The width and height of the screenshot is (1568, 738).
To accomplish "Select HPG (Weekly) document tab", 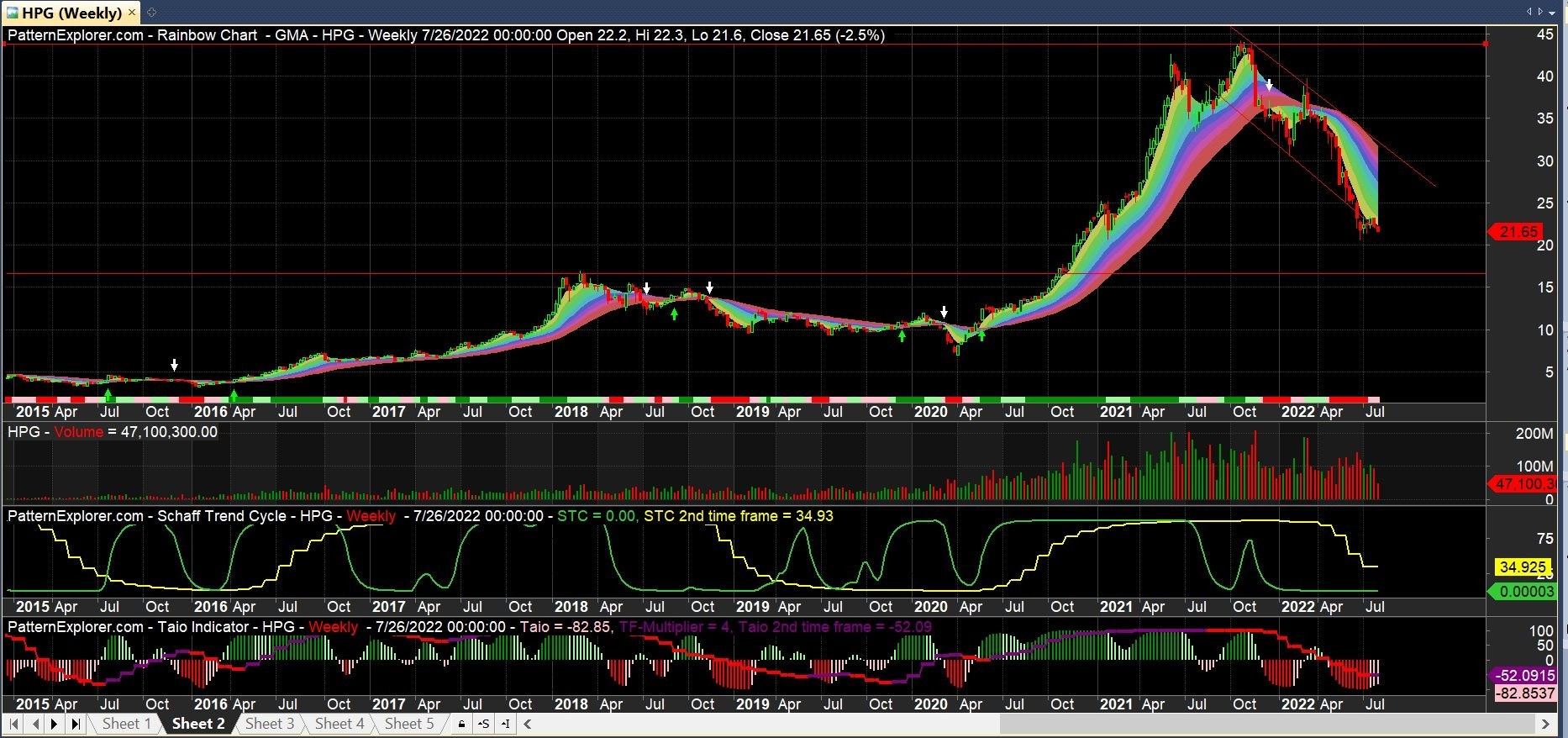I will point(71,13).
